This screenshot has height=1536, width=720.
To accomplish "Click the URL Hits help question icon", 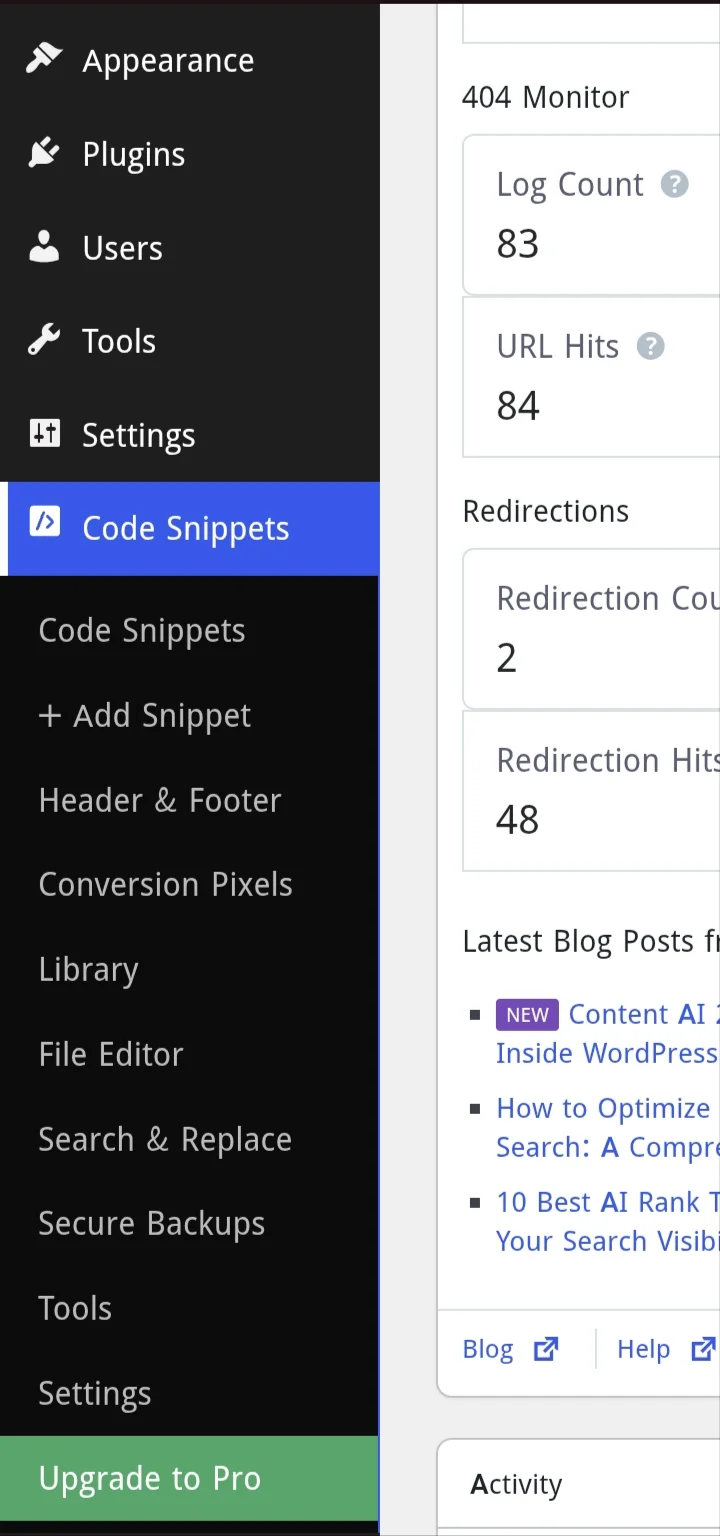I will coord(651,346).
